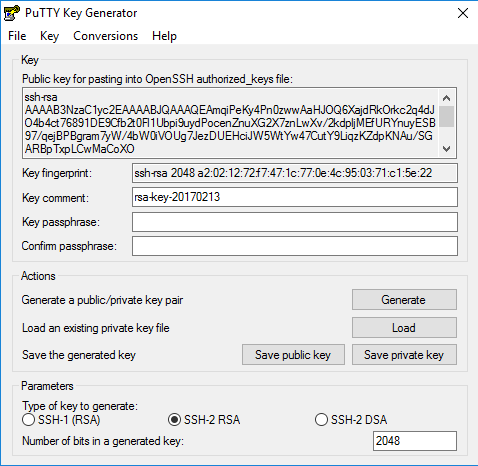Open the Conversions menu
This screenshot has width=478, height=466.
105,36
